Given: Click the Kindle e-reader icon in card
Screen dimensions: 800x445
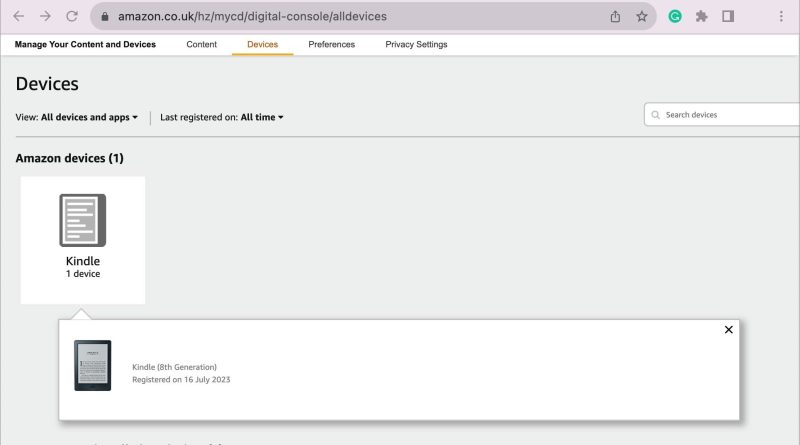Looking at the screenshot, I should (x=83, y=220).
